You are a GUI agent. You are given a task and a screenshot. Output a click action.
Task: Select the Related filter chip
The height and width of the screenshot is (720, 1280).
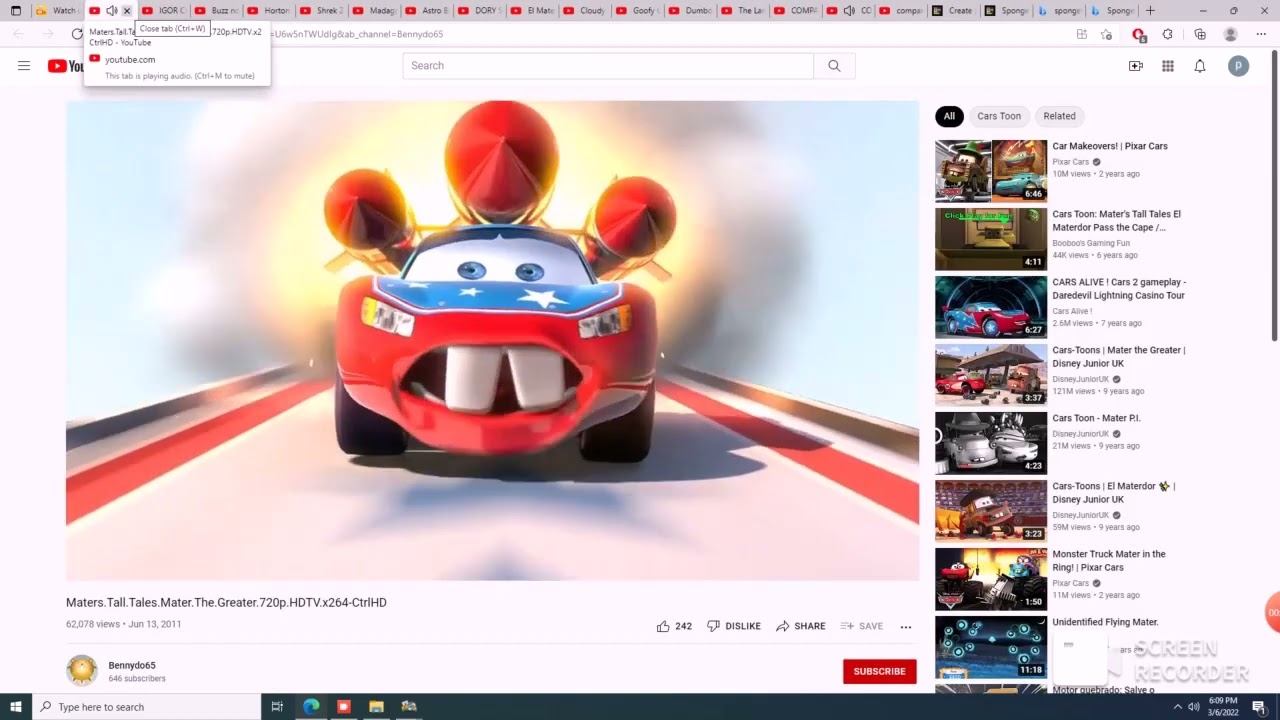1060,116
